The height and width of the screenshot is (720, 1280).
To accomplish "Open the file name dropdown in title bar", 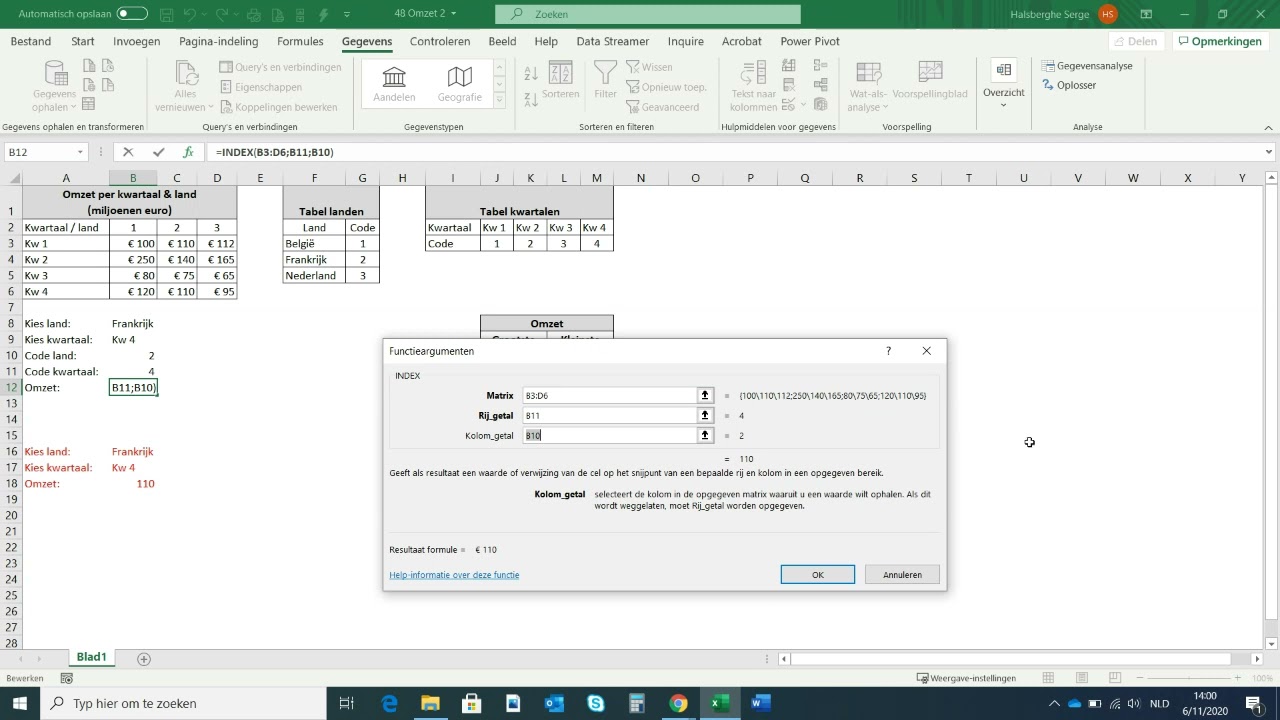I will tap(453, 13).
